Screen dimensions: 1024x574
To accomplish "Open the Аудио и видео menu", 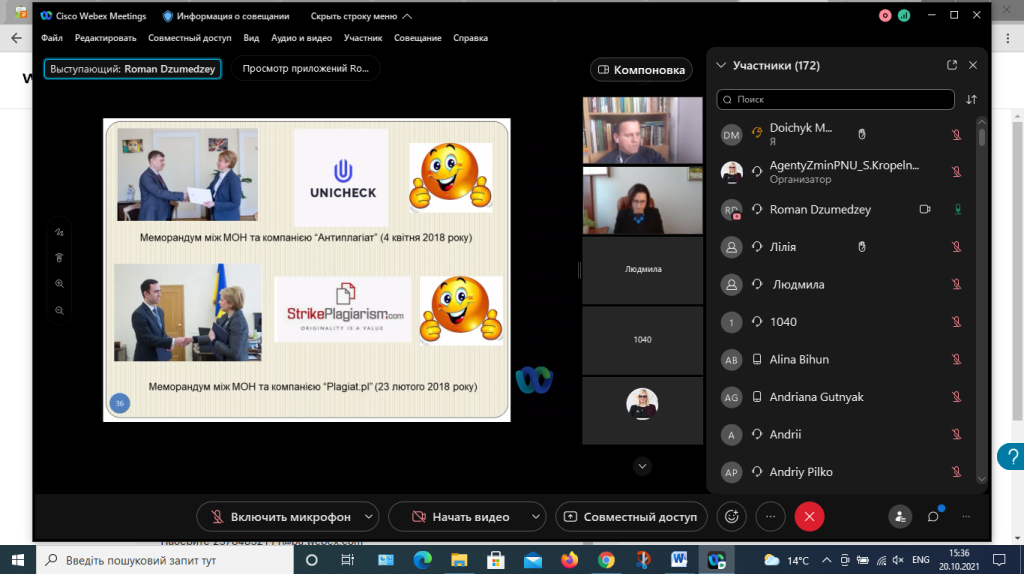I will click(x=301, y=38).
